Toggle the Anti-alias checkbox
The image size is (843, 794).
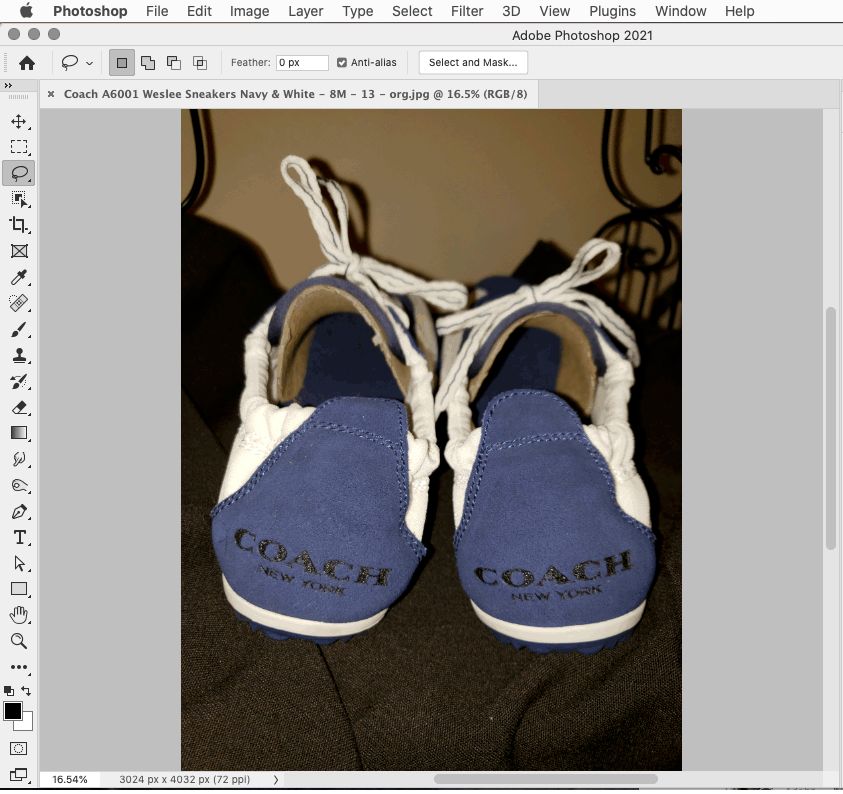341,63
